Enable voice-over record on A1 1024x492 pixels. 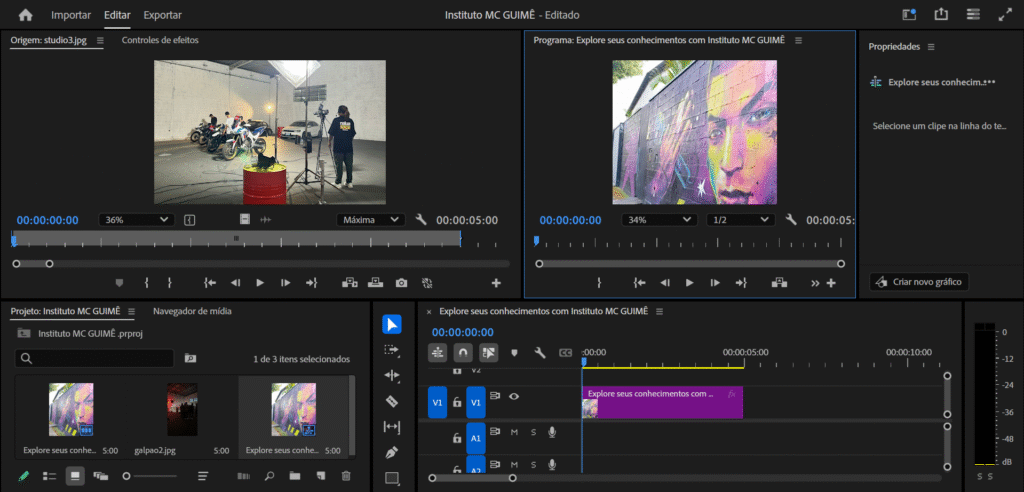coord(552,432)
